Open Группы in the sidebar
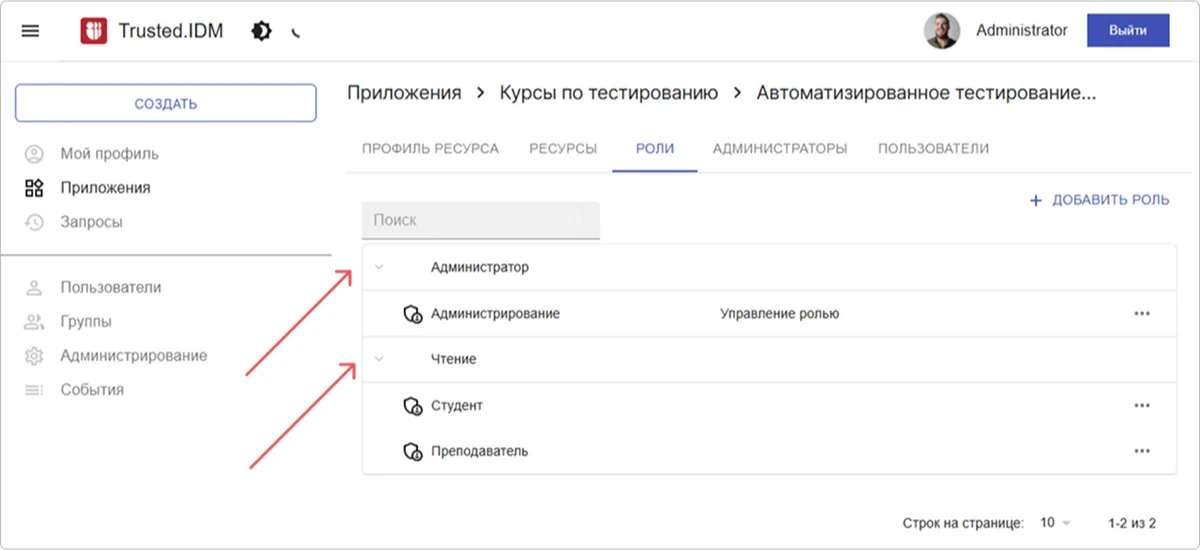 tap(86, 322)
